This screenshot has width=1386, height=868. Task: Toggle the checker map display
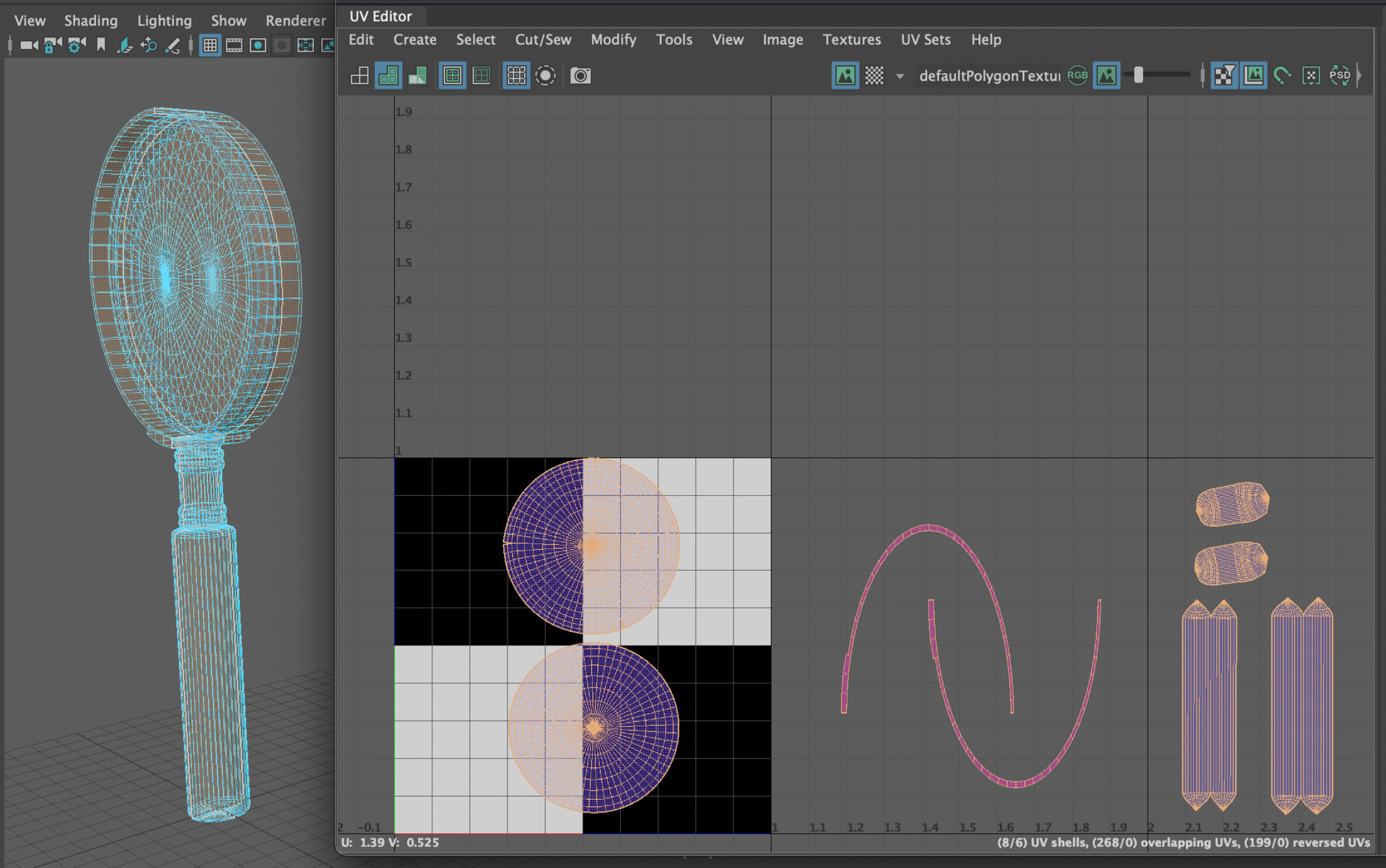click(873, 75)
